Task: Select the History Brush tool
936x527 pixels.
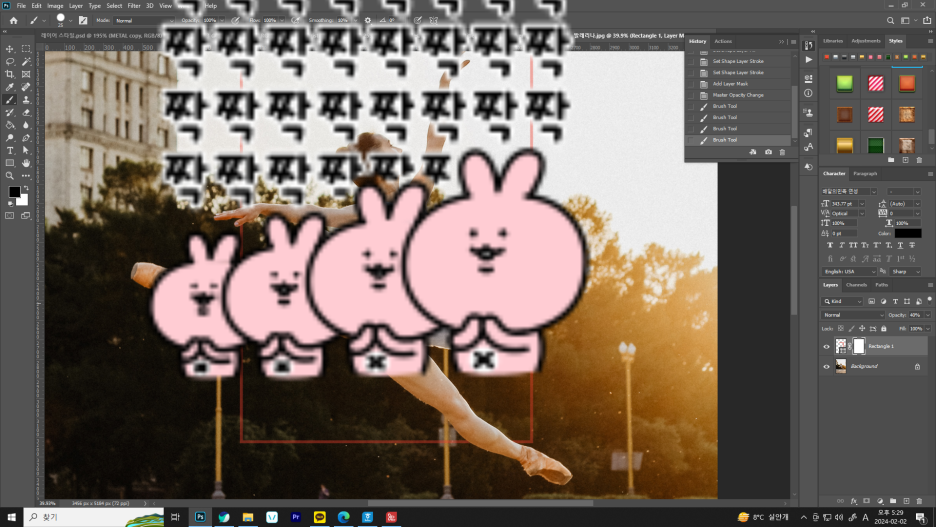Action: (x=10, y=112)
